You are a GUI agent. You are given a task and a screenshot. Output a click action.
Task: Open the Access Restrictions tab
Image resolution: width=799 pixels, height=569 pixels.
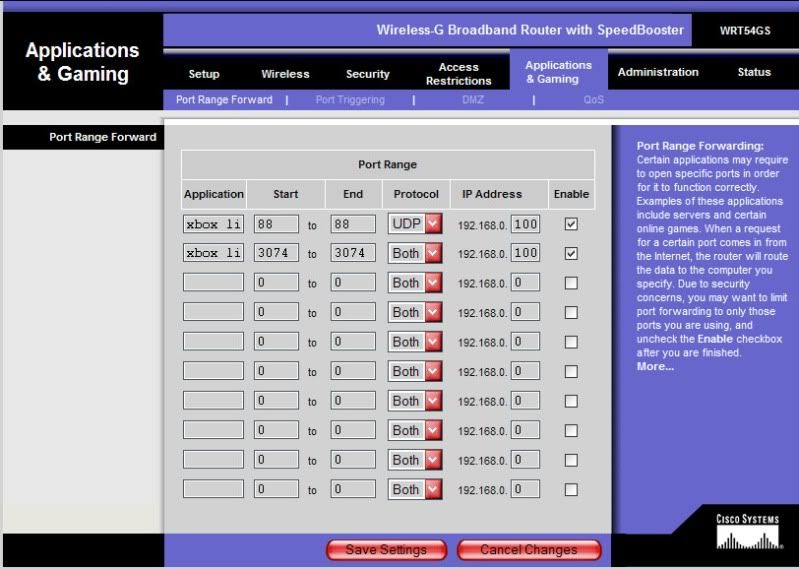pos(458,74)
